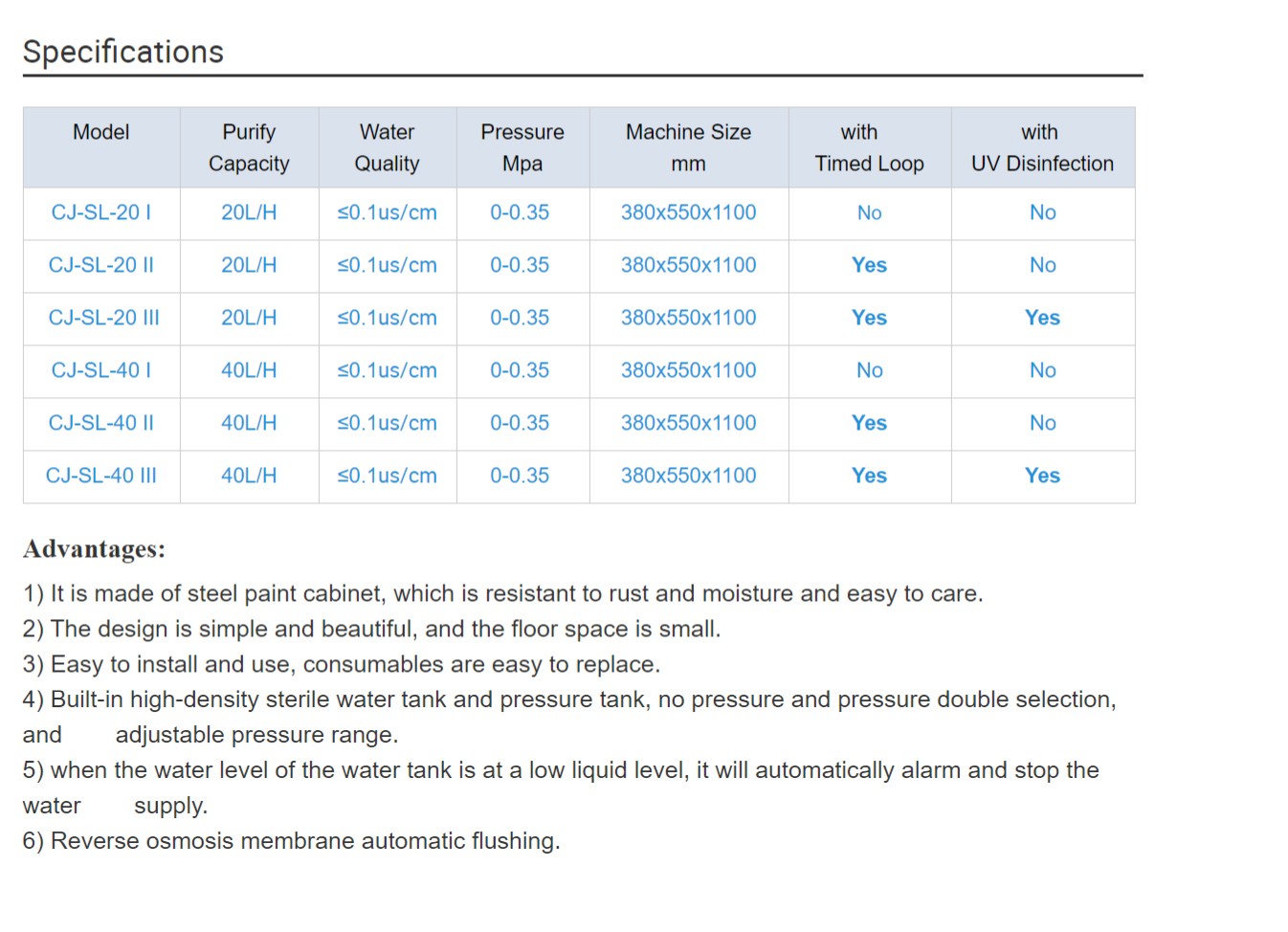Click advantage 4 about sterile water tank
Viewport: 1288px width, 932px height.
[x=569, y=718]
